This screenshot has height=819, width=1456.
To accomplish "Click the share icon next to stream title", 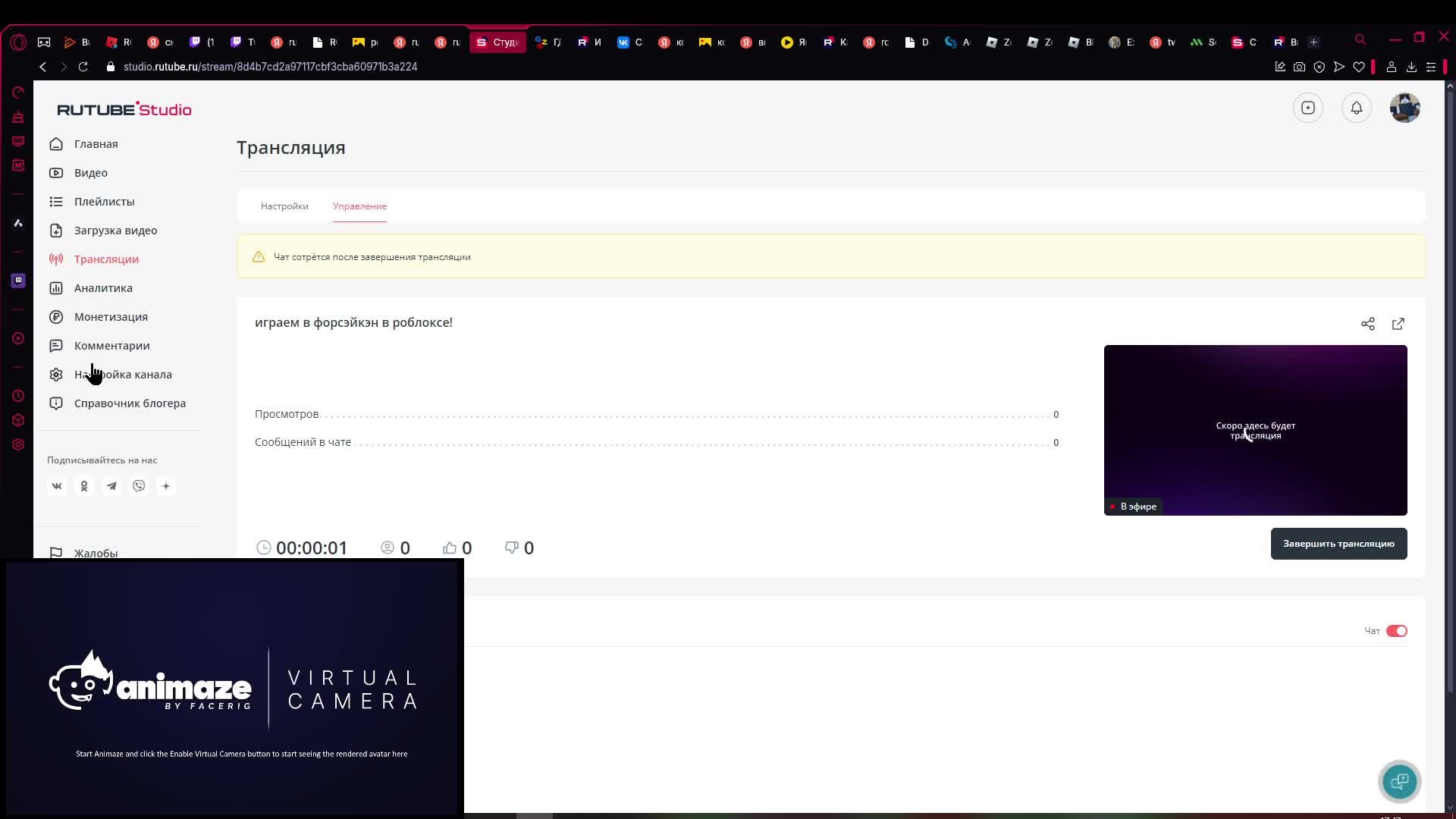I will pos(1367,324).
